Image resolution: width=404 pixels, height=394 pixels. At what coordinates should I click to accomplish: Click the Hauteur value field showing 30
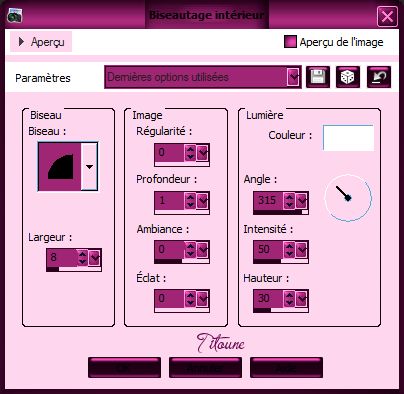(268, 298)
